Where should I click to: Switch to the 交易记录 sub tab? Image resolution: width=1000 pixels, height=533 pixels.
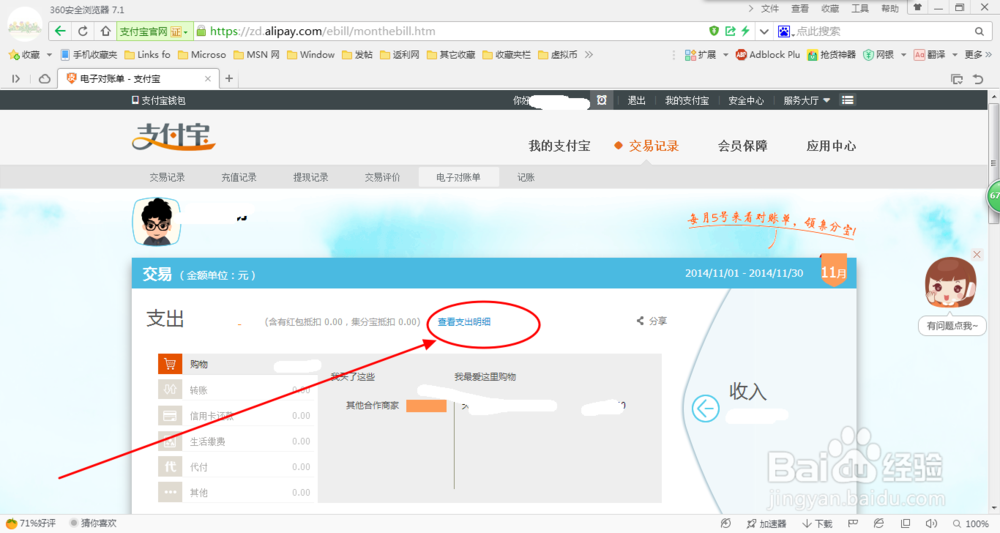(167, 177)
